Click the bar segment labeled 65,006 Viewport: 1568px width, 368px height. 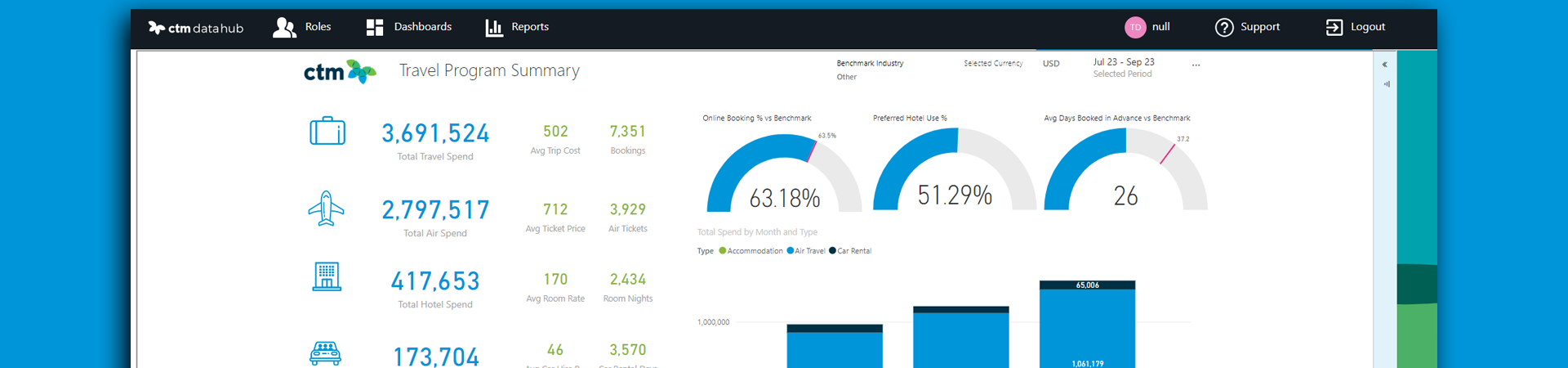pos(1087,285)
